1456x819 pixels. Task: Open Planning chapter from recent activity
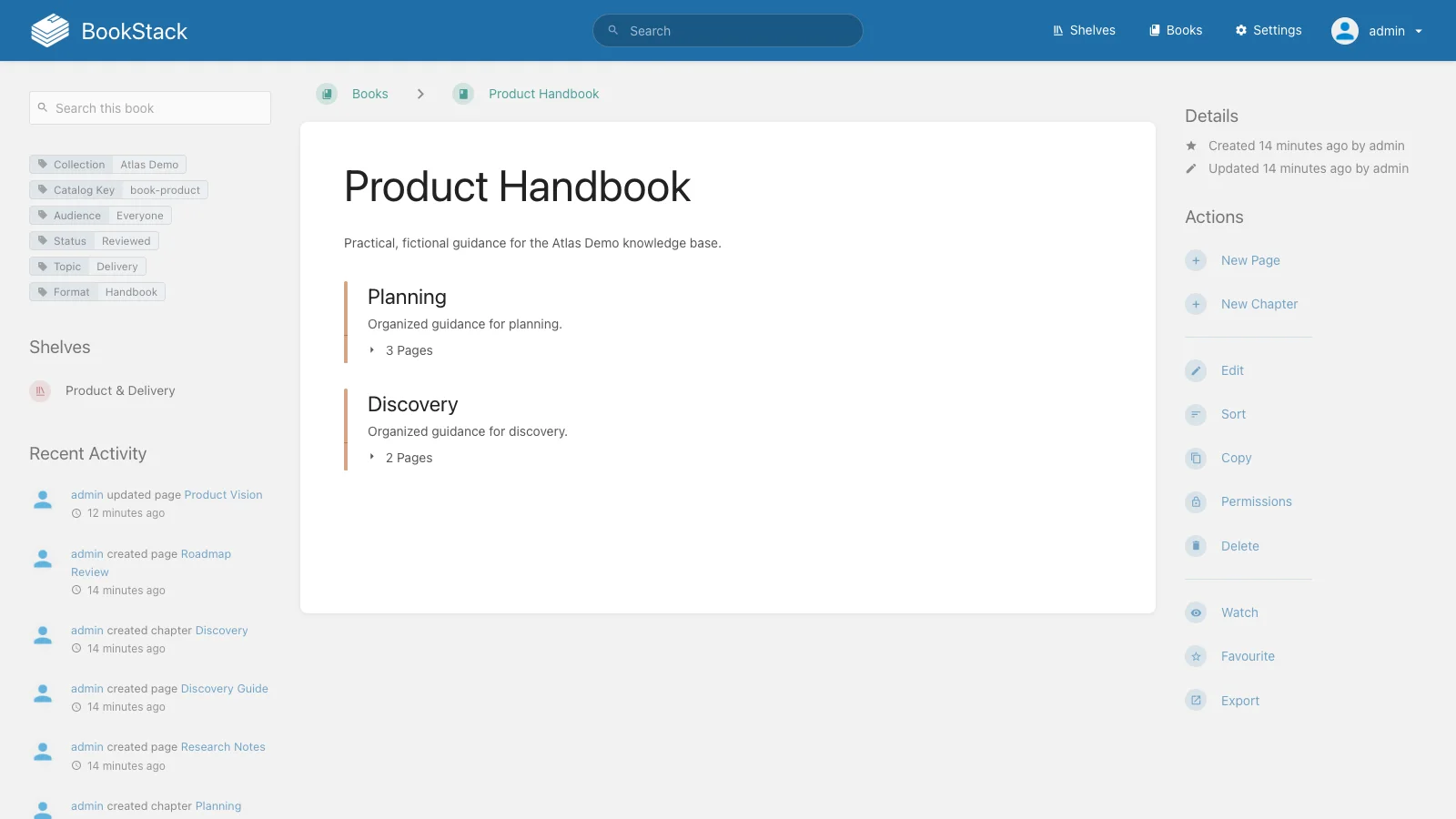[x=218, y=806]
